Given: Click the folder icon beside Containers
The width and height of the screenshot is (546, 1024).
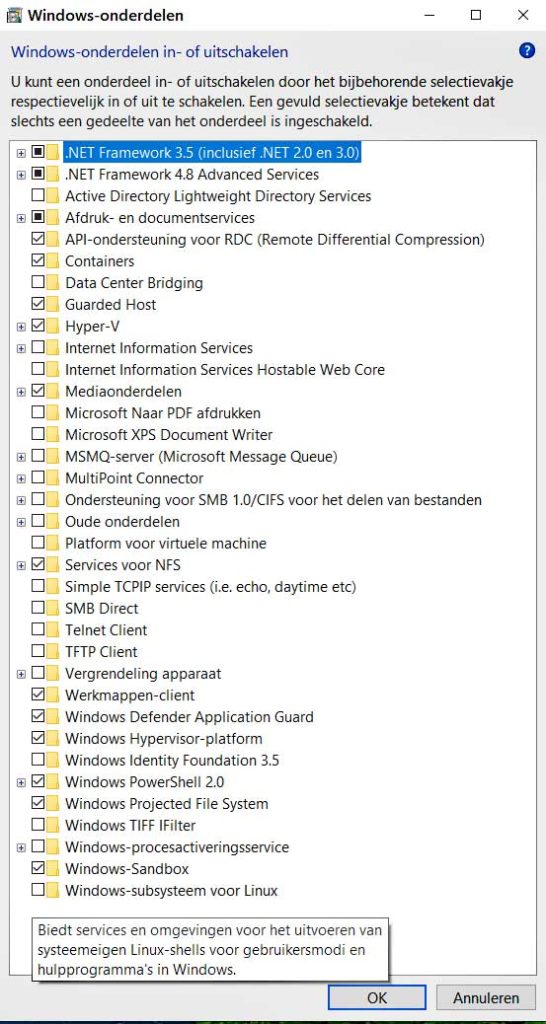Looking at the screenshot, I should (53, 261).
